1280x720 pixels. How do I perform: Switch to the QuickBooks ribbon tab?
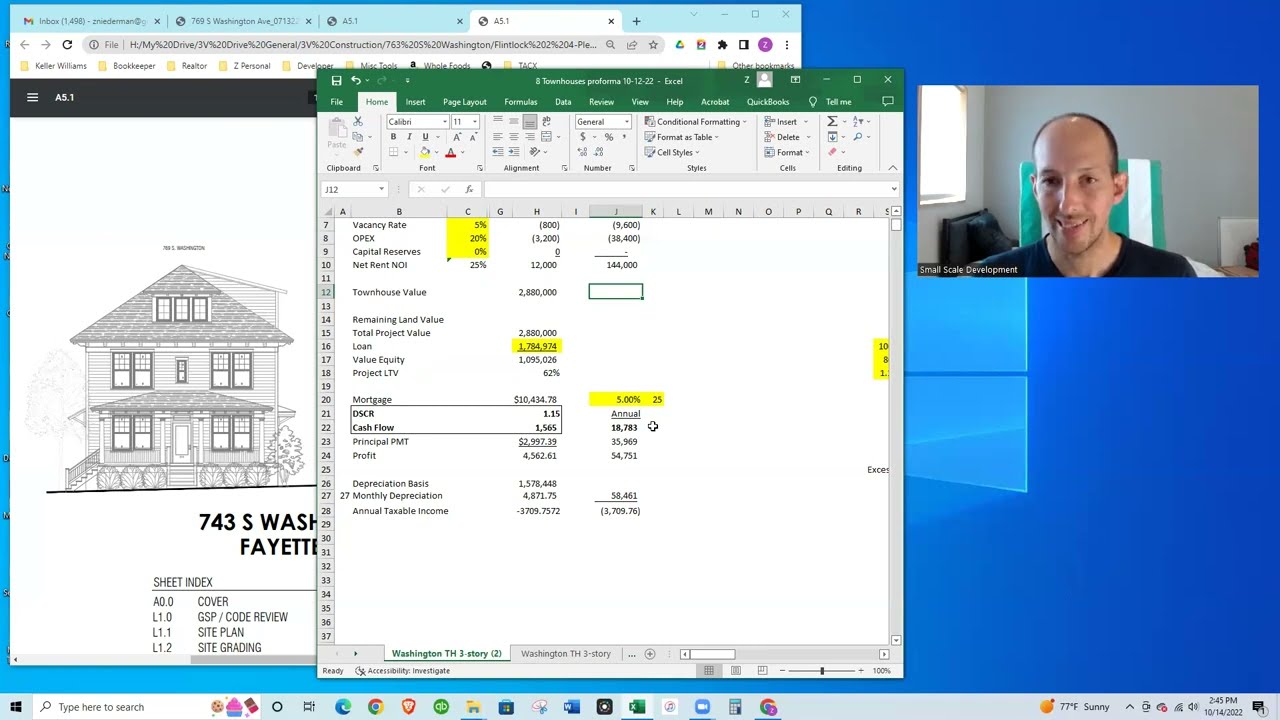coord(768,102)
